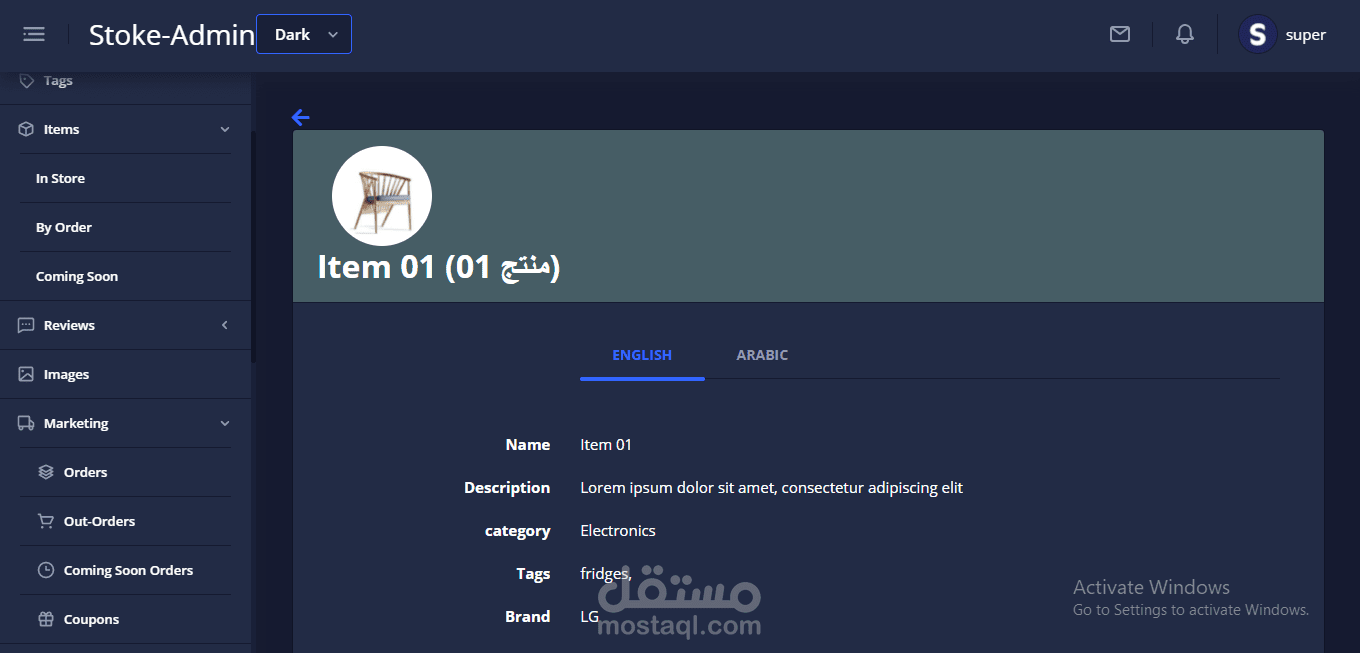Open the Coming Soon items link
The width and height of the screenshot is (1360, 653).
pos(77,276)
